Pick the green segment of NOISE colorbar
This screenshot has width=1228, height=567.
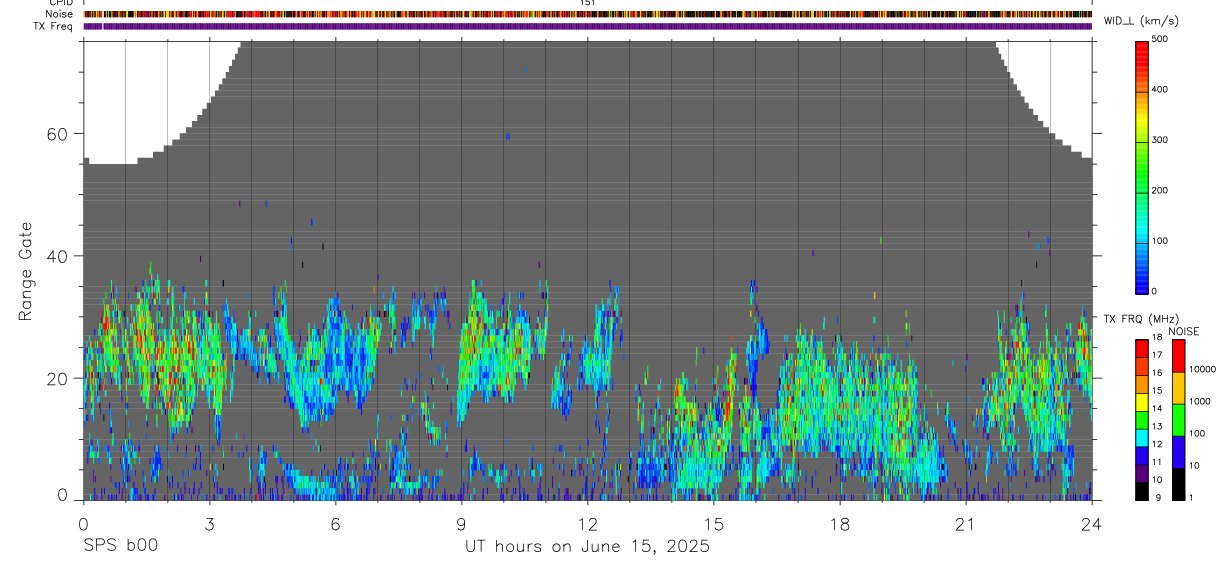pos(1178,419)
